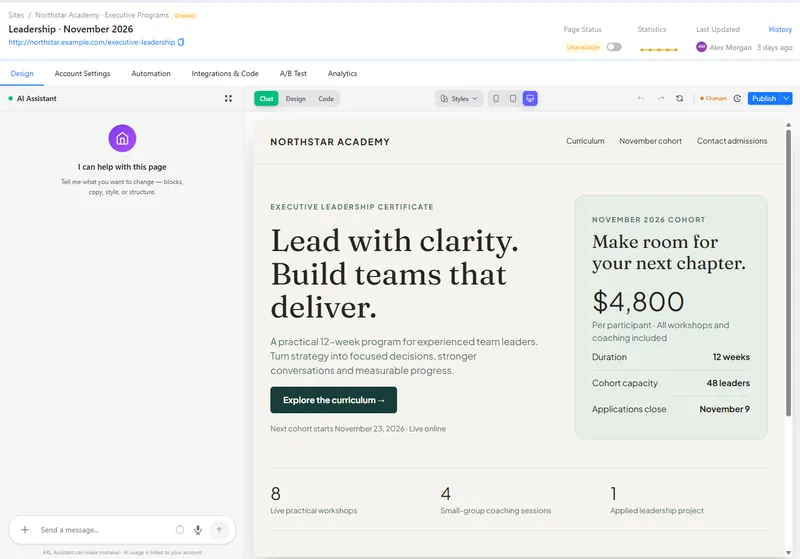Open the version history clock icon
This screenshot has height=559, width=800.
point(737,98)
